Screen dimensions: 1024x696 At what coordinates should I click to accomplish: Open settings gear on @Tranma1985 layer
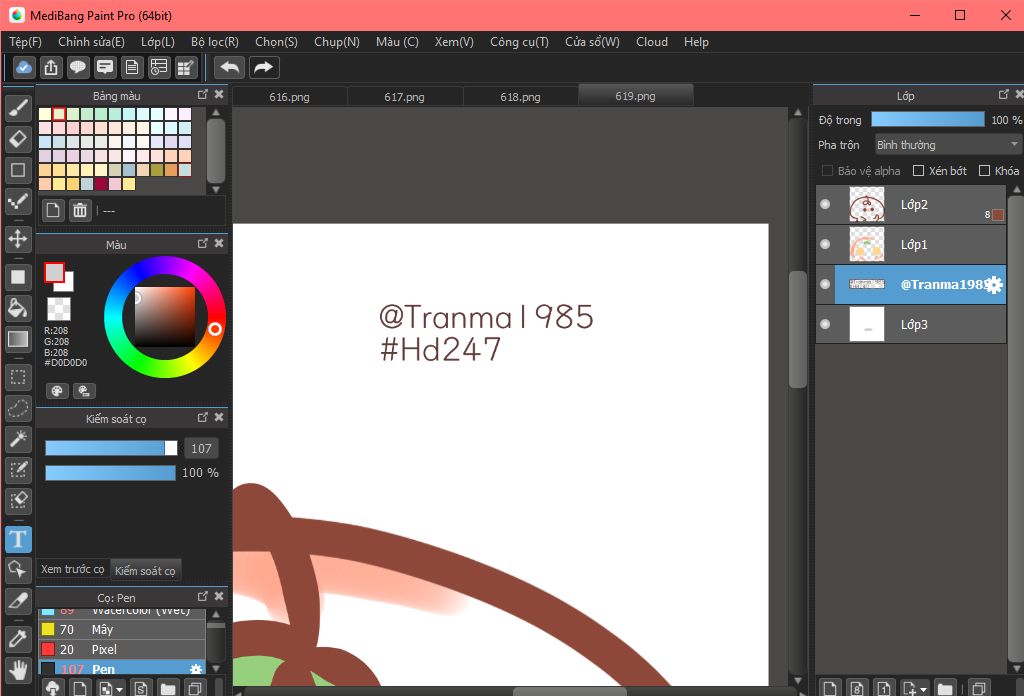point(994,285)
